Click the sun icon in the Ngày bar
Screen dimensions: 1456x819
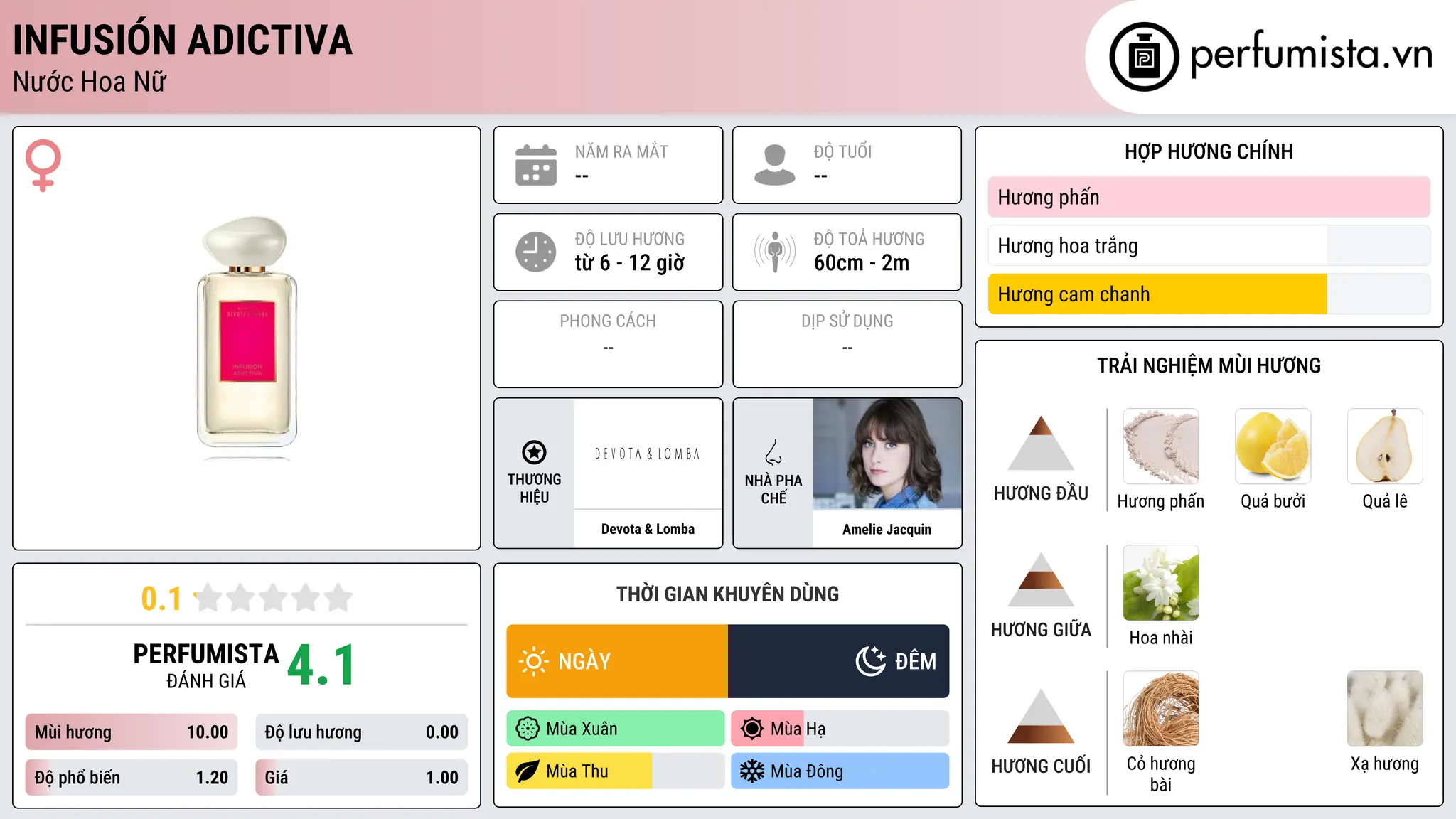[x=534, y=661]
